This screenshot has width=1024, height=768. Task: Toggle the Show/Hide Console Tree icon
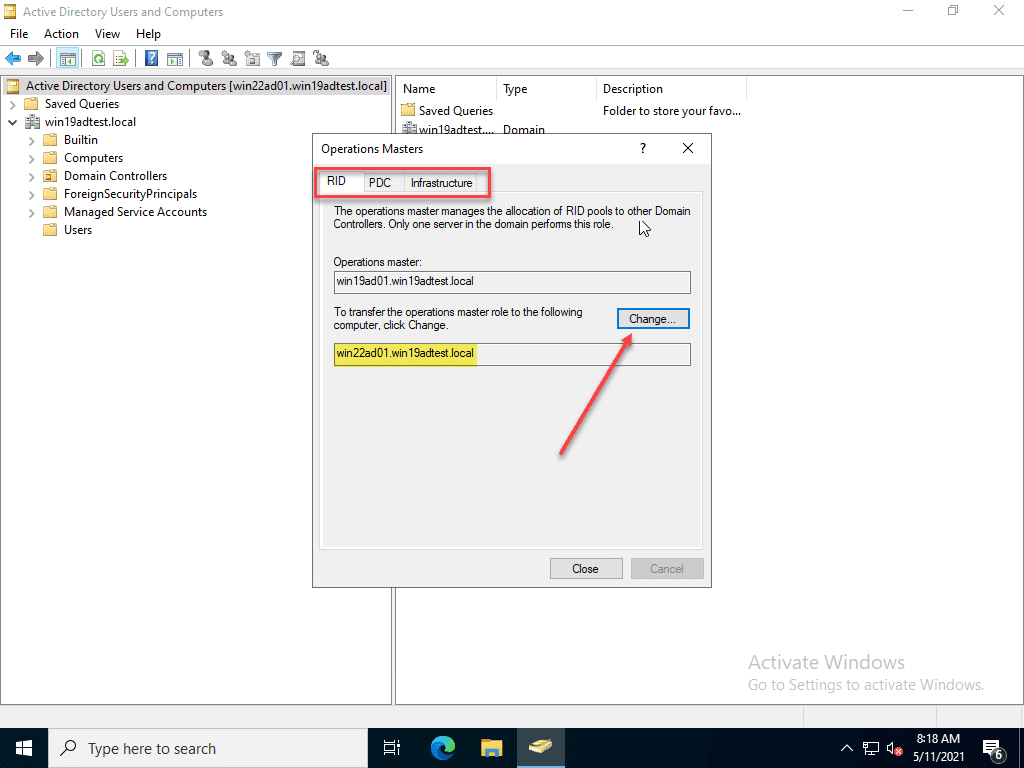point(67,58)
